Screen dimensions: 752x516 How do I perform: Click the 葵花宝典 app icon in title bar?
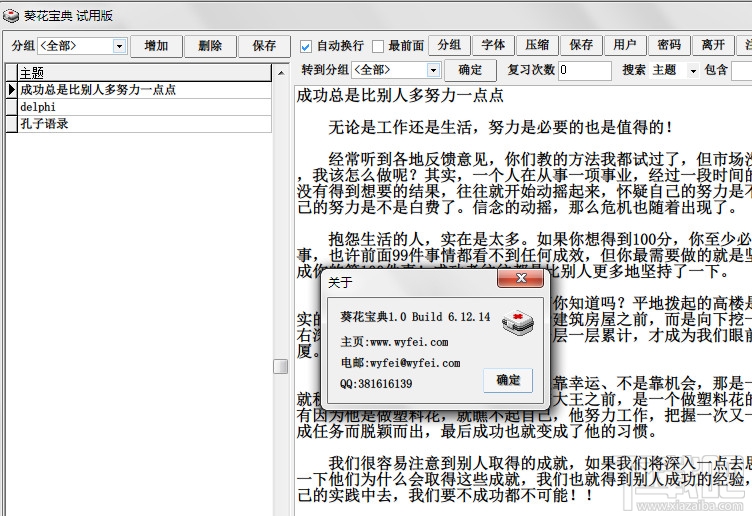pos(10,16)
